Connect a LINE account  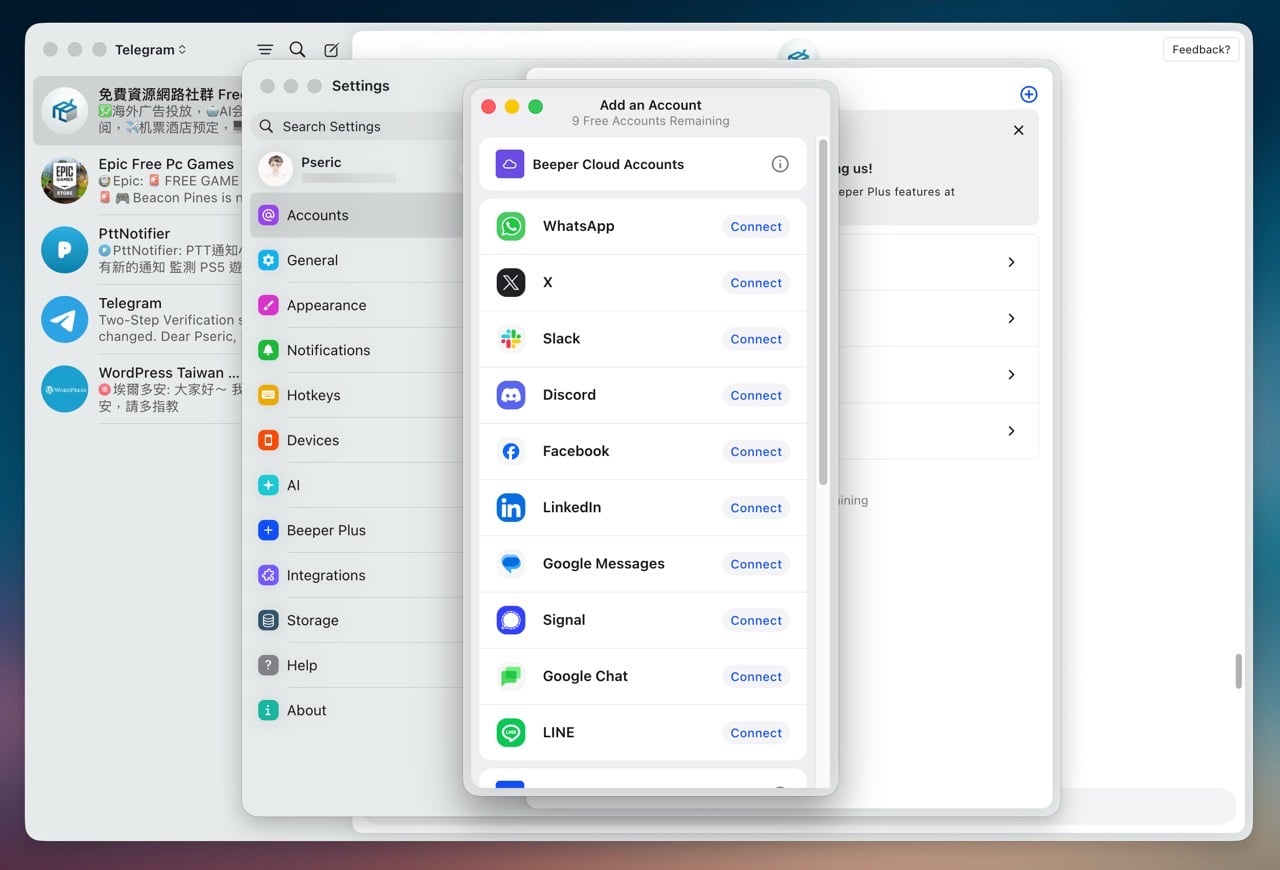(x=756, y=733)
